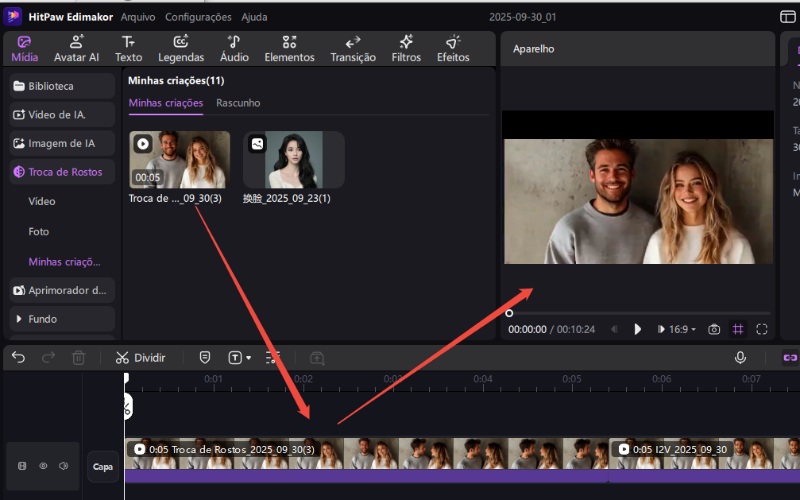Viewport: 800px width, 500px height.
Task: Click the Capa cover button
Action: (x=102, y=466)
